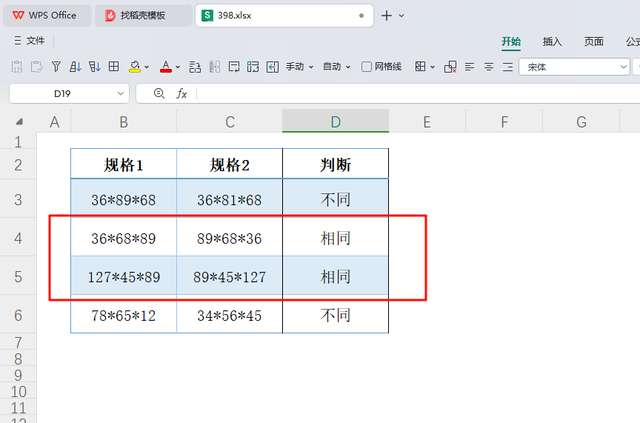The width and height of the screenshot is (640, 423).
Task: Click the merge cells icon
Action: tap(253, 67)
